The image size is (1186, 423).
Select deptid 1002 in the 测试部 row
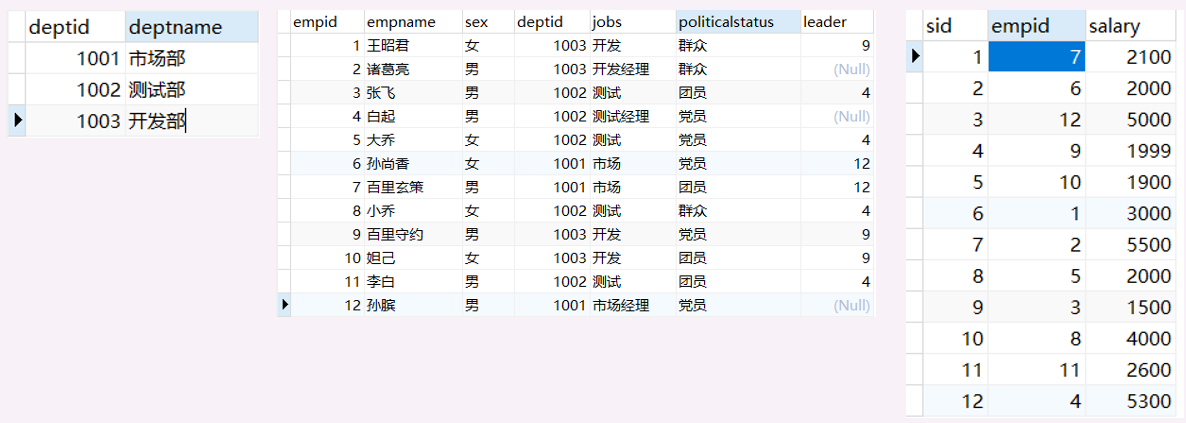(x=75, y=89)
